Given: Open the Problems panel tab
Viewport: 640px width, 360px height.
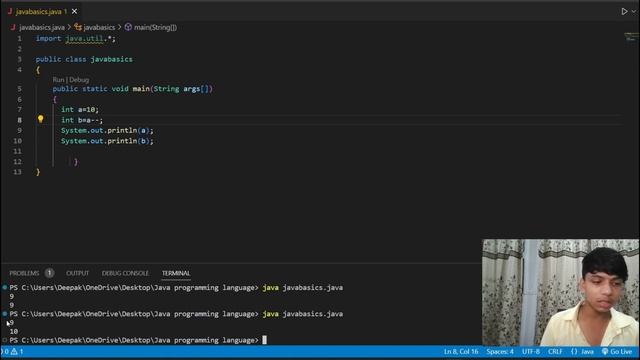Looking at the screenshot, I should [x=24, y=273].
